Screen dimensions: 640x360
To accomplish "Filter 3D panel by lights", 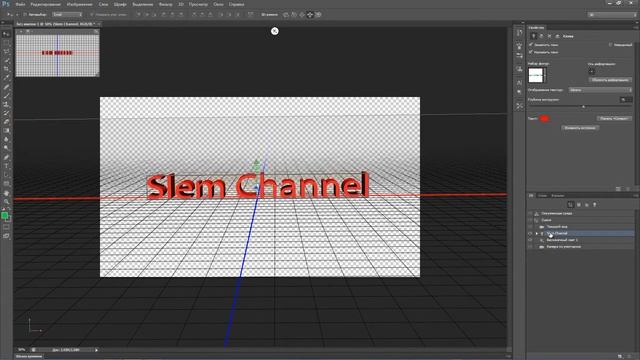I will (x=594, y=204).
